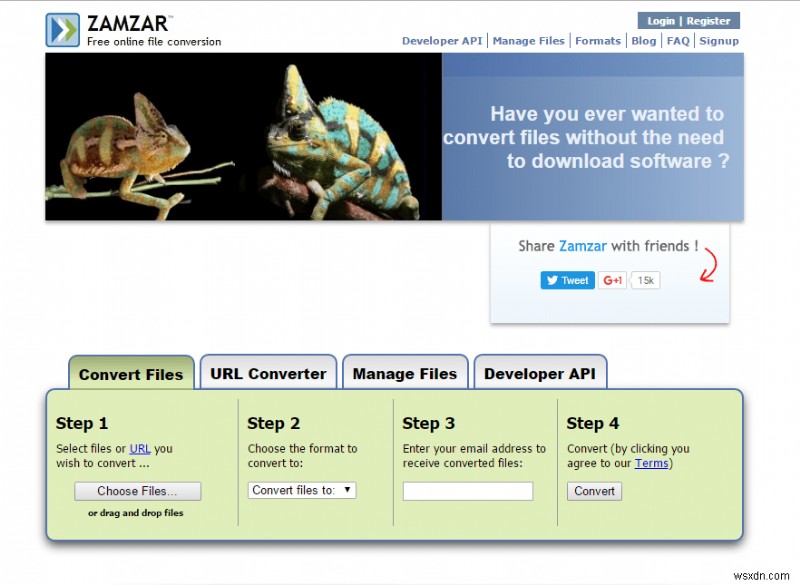Switch to the Developer API tab
800x585 pixels.
(x=540, y=372)
